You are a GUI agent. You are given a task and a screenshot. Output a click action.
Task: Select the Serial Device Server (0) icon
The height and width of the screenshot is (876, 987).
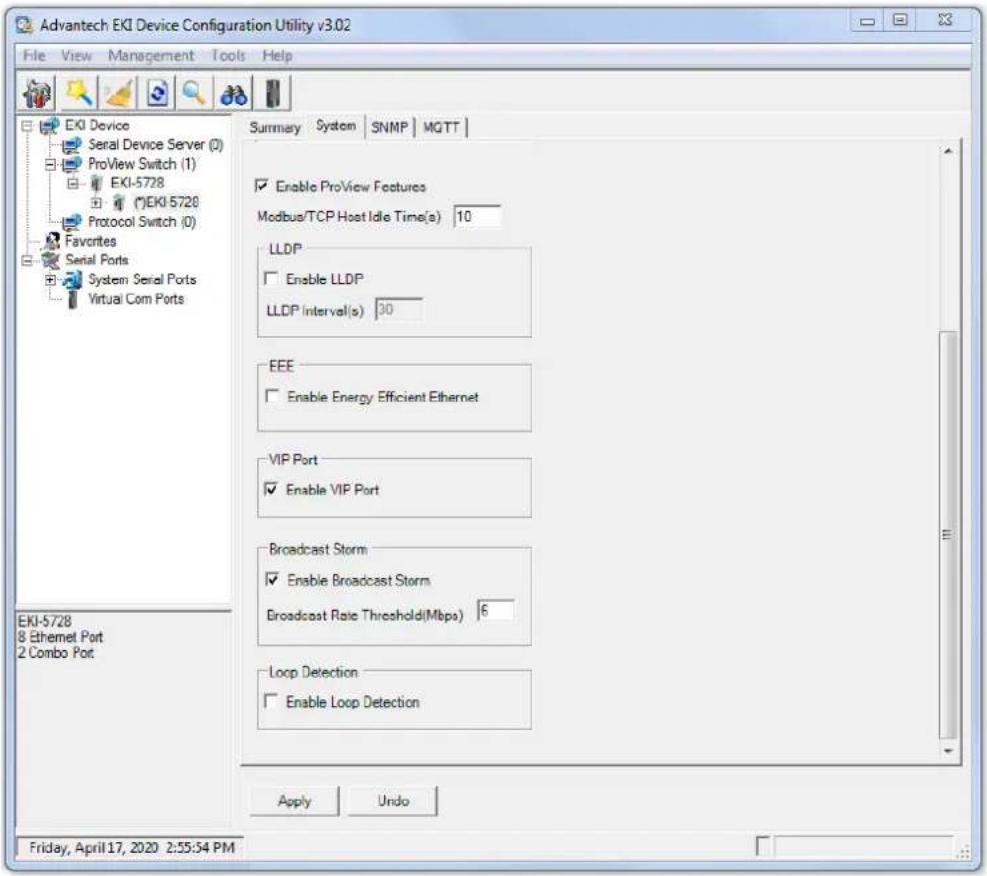(72, 145)
